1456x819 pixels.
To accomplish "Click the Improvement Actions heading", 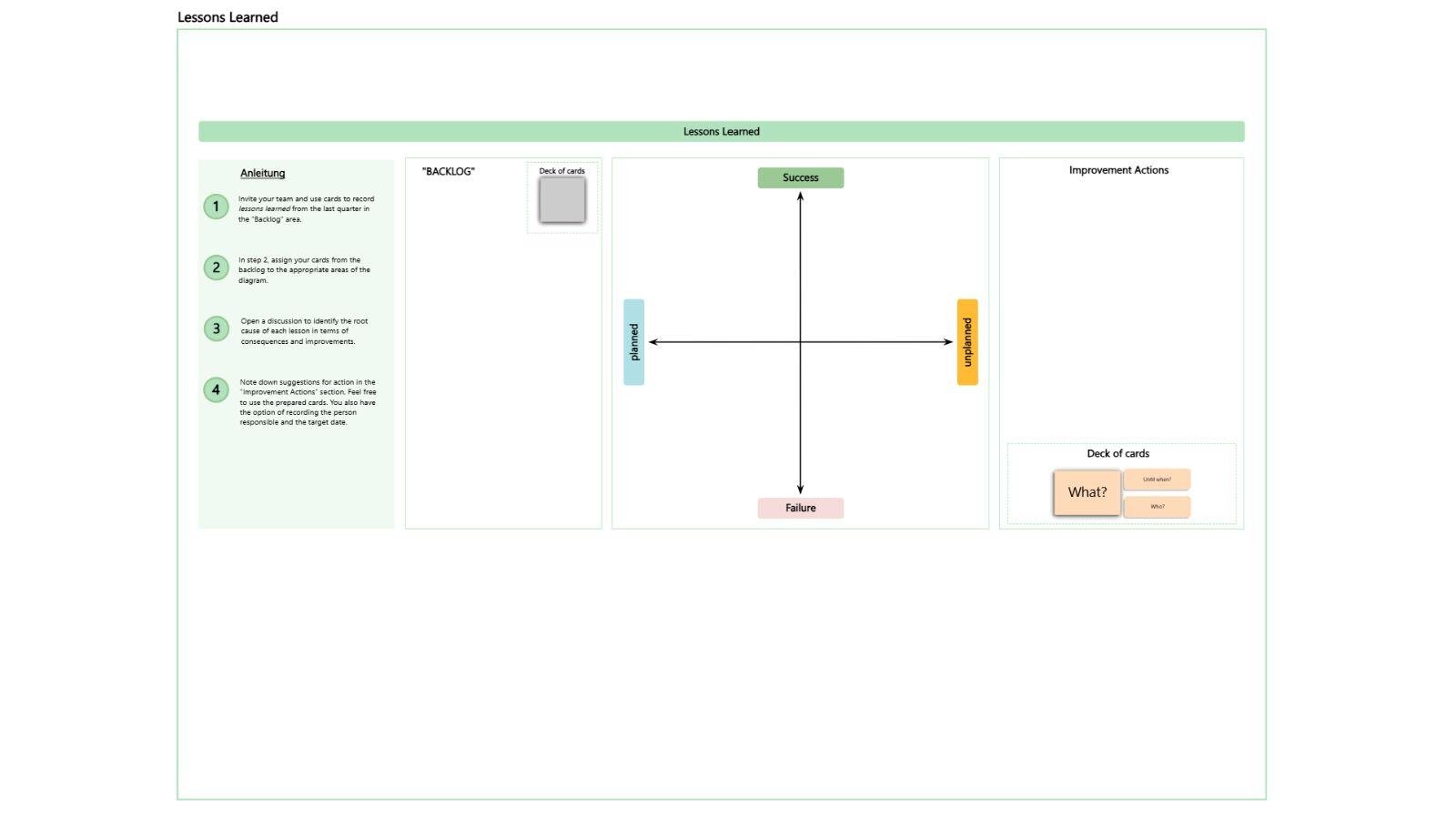I will pyautogui.click(x=1118, y=170).
